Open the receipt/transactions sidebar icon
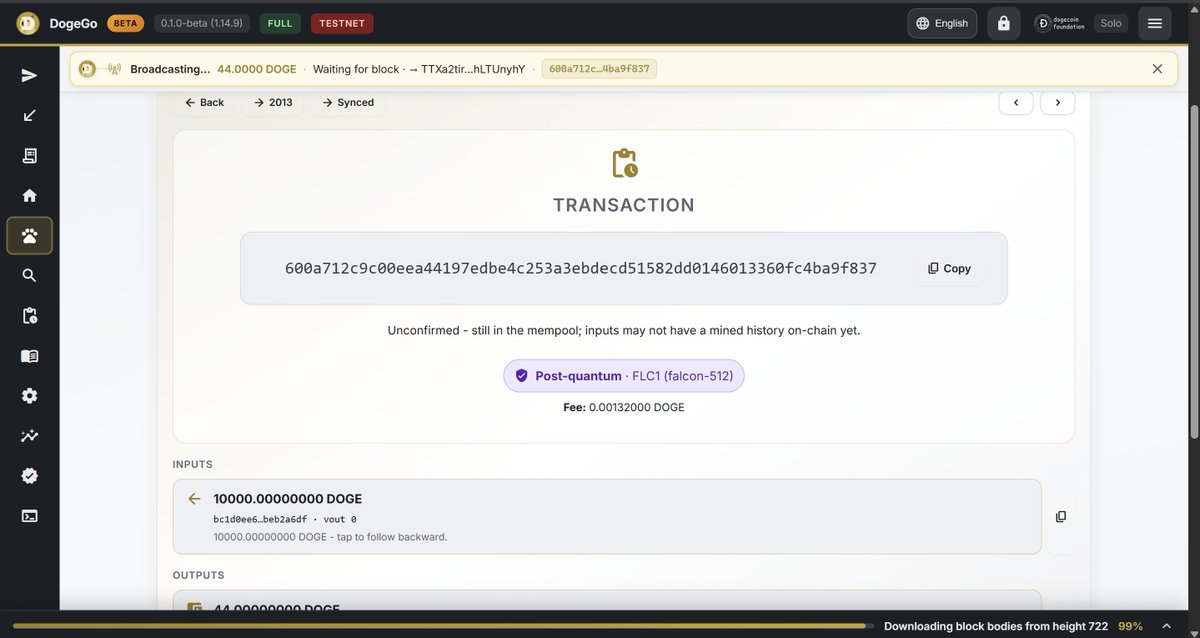 point(29,155)
